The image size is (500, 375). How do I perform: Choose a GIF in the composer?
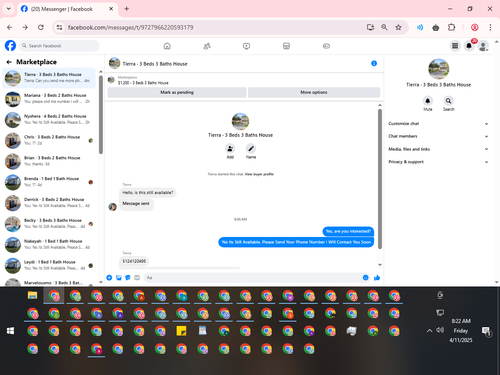(x=137, y=278)
